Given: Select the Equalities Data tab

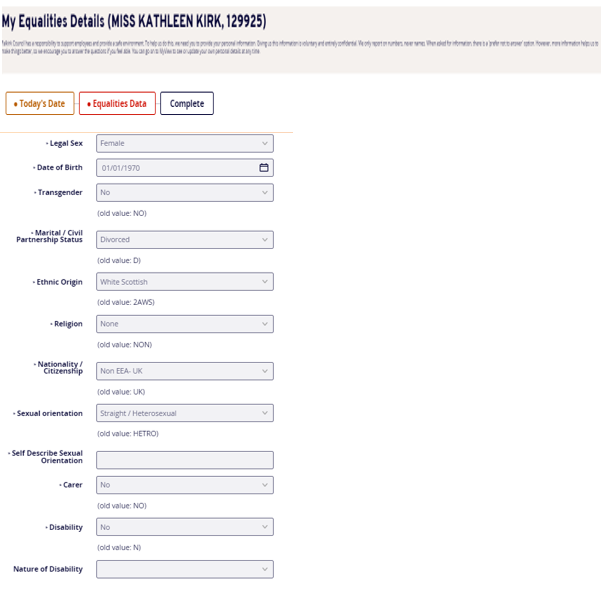Looking at the screenshot, I should [x=117, y=104].
